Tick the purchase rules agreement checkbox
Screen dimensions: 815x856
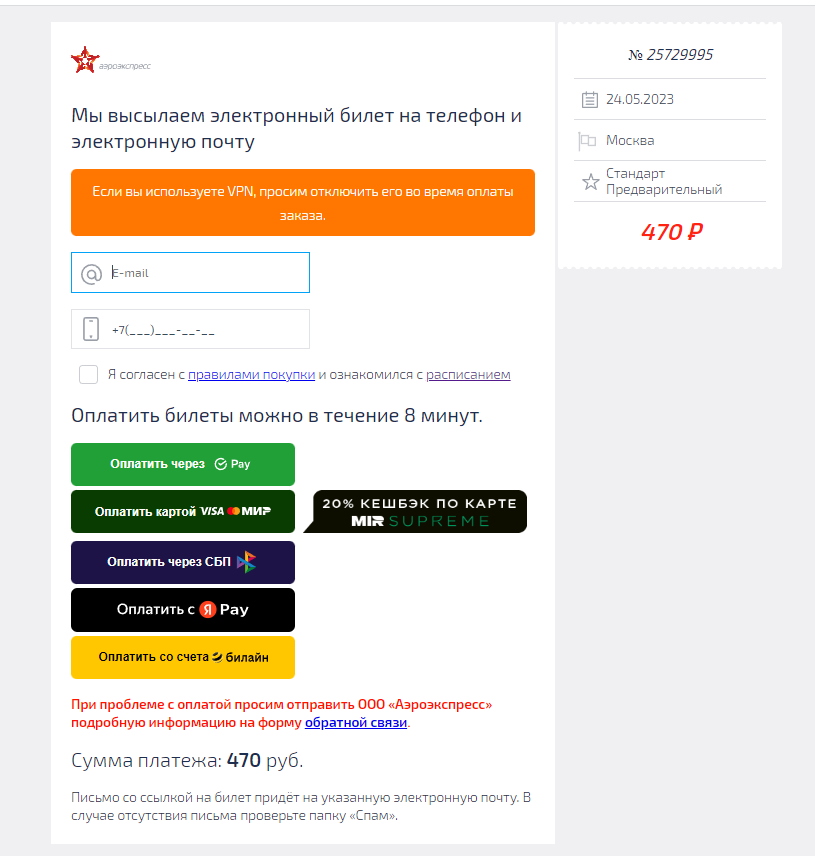88,374
